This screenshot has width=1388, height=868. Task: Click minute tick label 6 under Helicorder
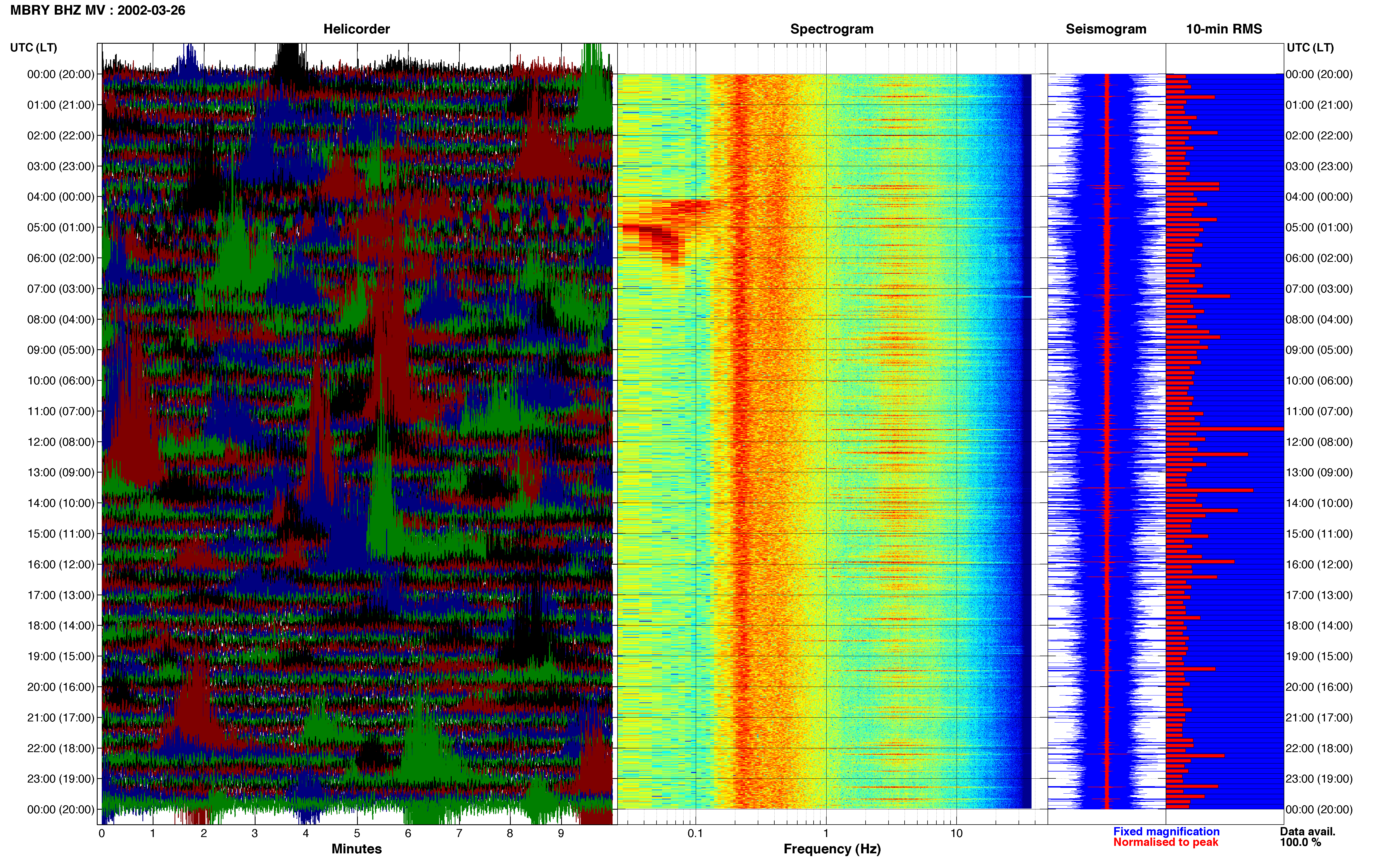pos(408,833)
